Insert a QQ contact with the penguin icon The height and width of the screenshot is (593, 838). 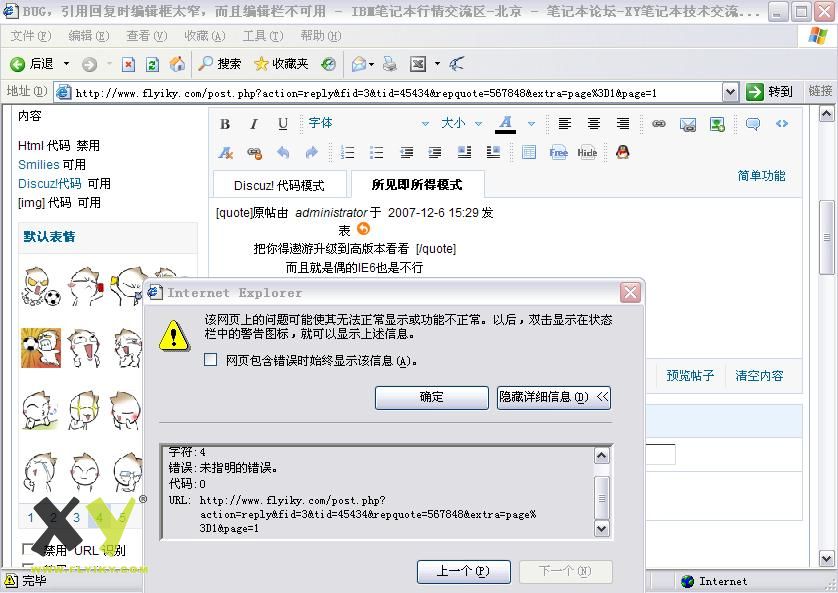623,153
